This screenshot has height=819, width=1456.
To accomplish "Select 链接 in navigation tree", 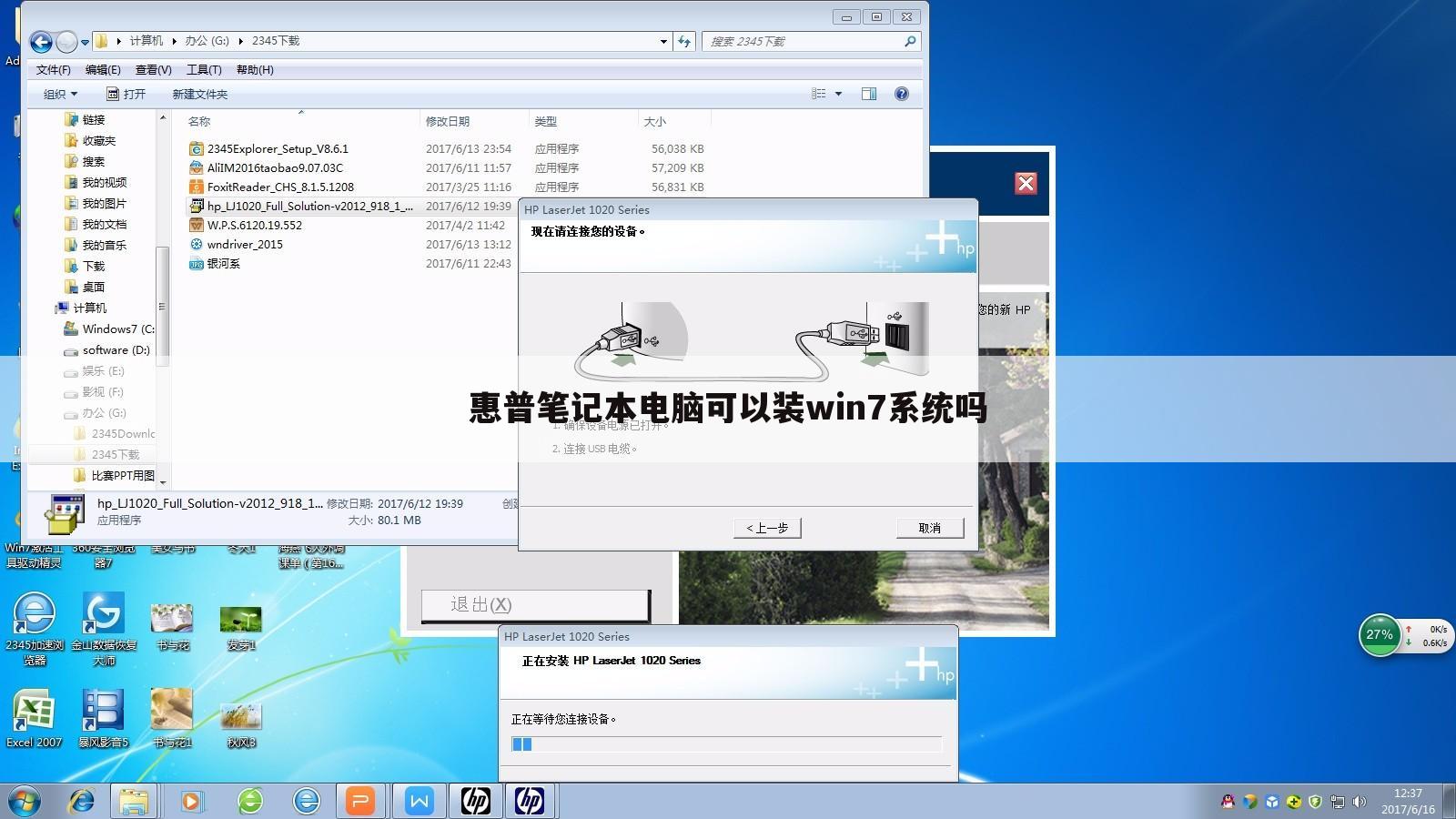I will [x=93, y=119].
